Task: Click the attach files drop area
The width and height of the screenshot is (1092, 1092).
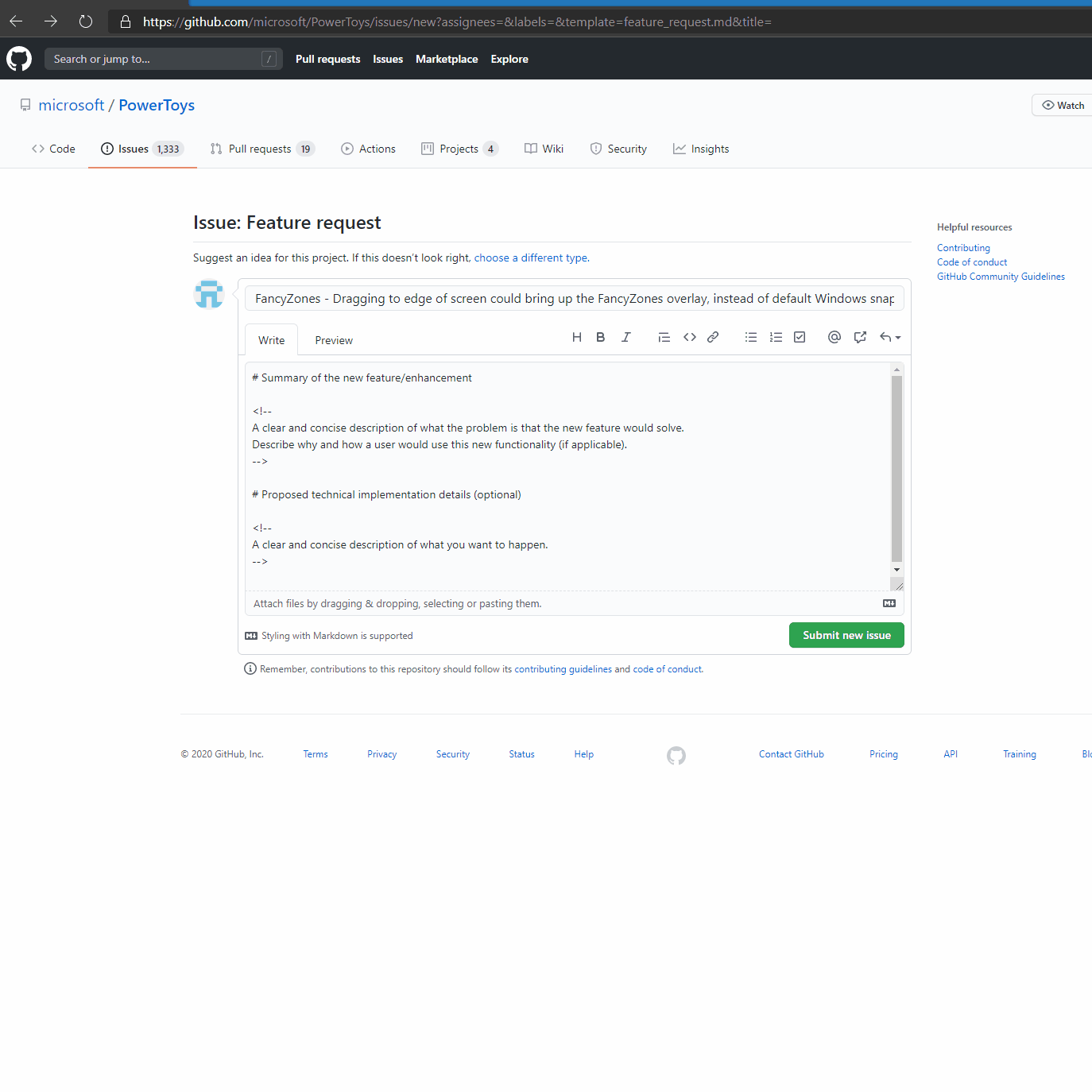Action: pos(574,603)
